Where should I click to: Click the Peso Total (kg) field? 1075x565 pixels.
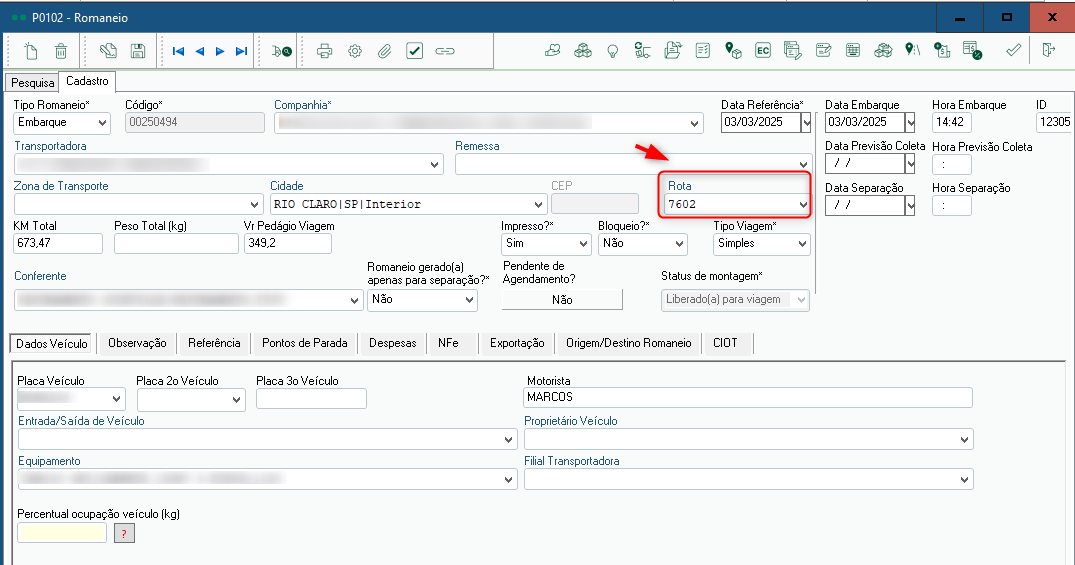pos(176,243)
